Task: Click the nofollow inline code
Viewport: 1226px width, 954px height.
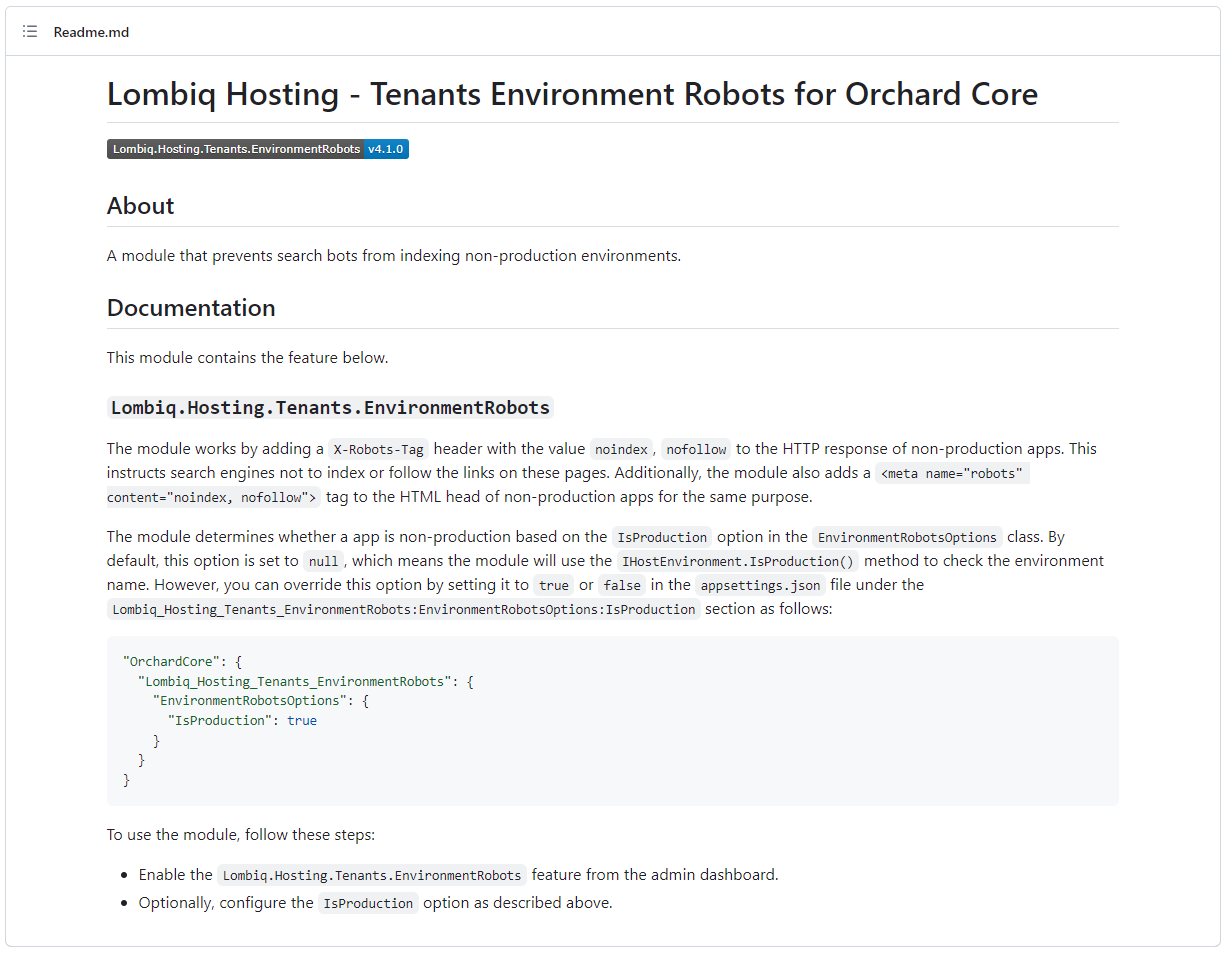Action: pos(695,449)
